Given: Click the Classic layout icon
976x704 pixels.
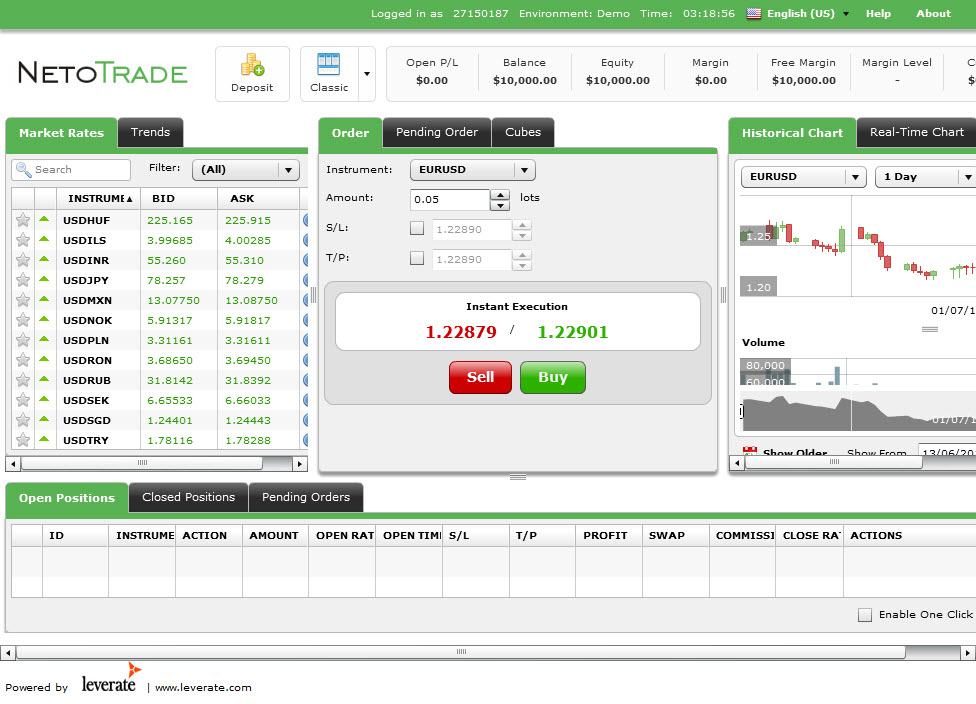Looking at the screenshot, I should [x=329, y=65].
